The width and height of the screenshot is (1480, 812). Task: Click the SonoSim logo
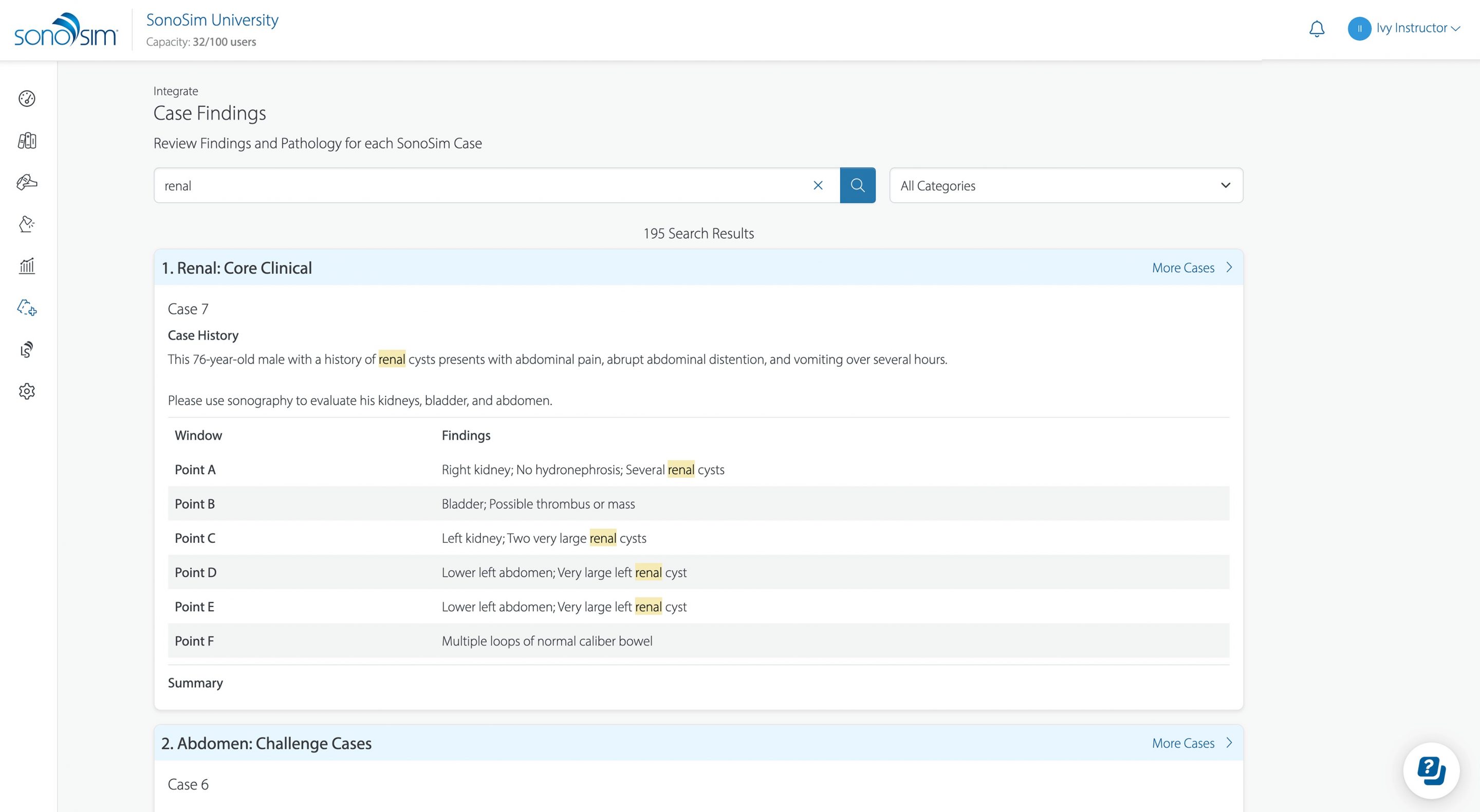tap(65, 30)
